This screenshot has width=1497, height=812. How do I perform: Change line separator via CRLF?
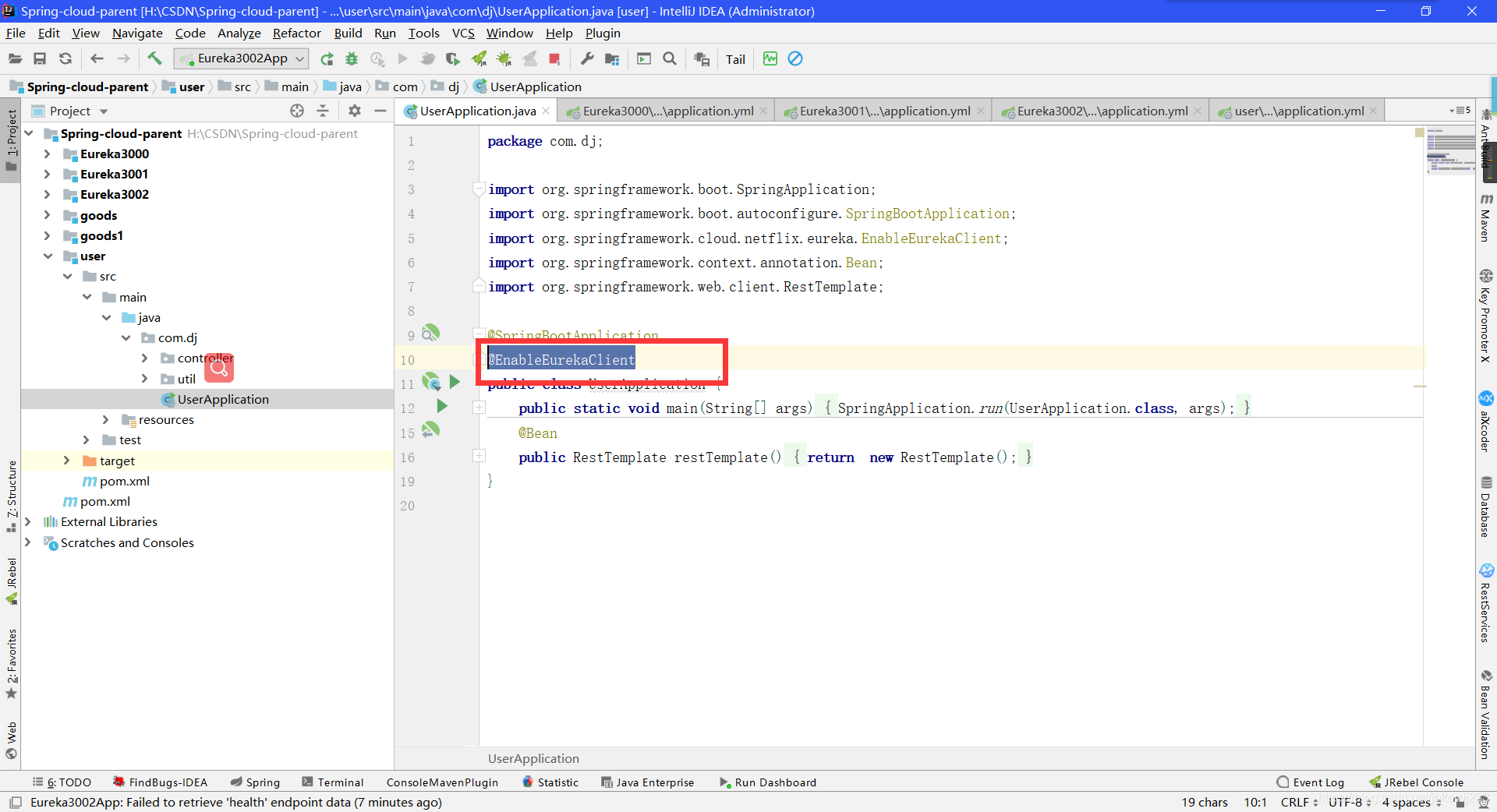click(x=1299, y=802)
